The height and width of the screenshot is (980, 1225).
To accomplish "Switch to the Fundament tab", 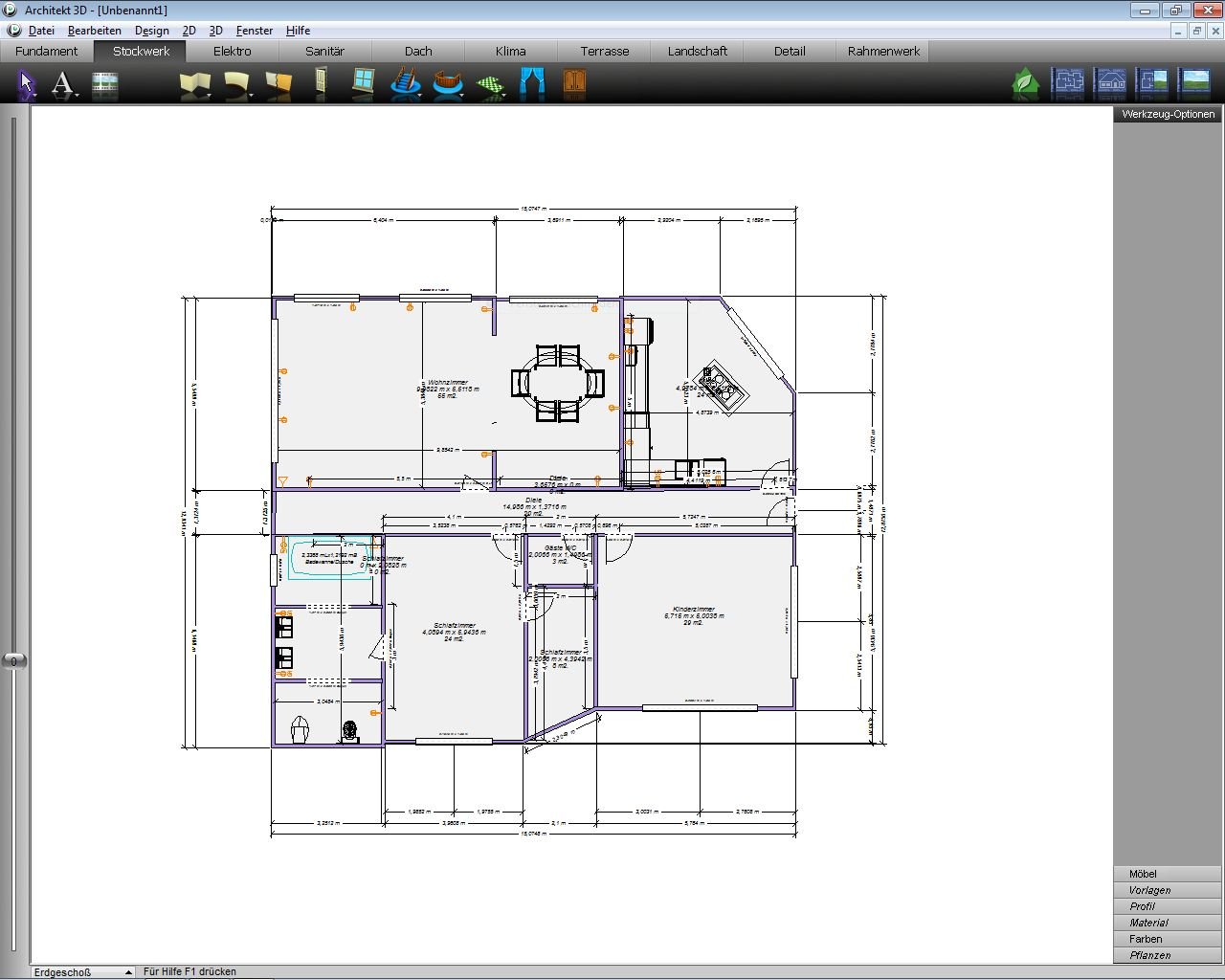I will coord(47,52).
